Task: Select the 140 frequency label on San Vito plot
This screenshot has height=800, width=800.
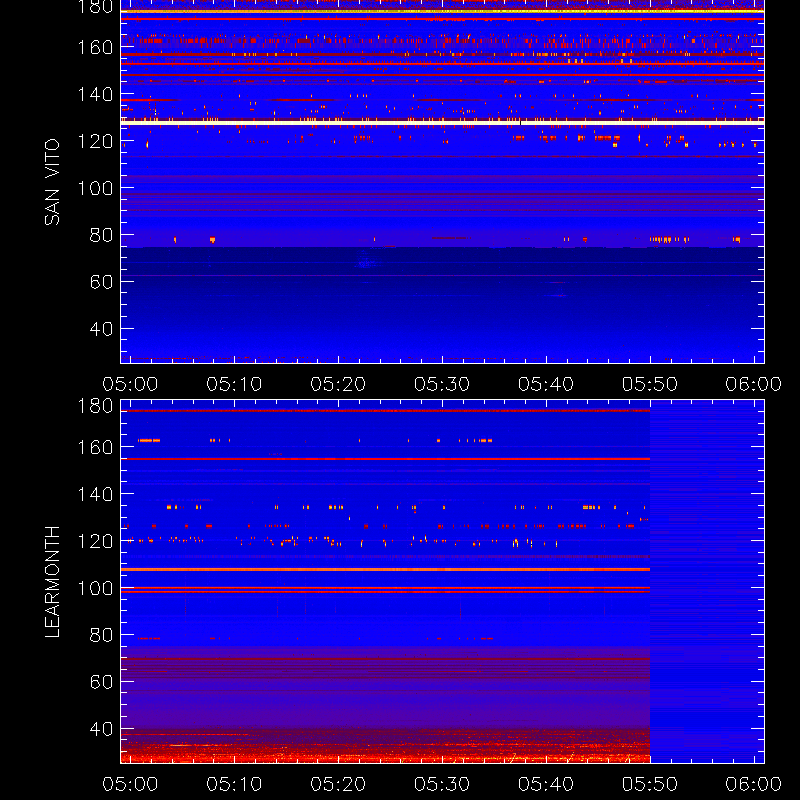Action: [95, 94]
